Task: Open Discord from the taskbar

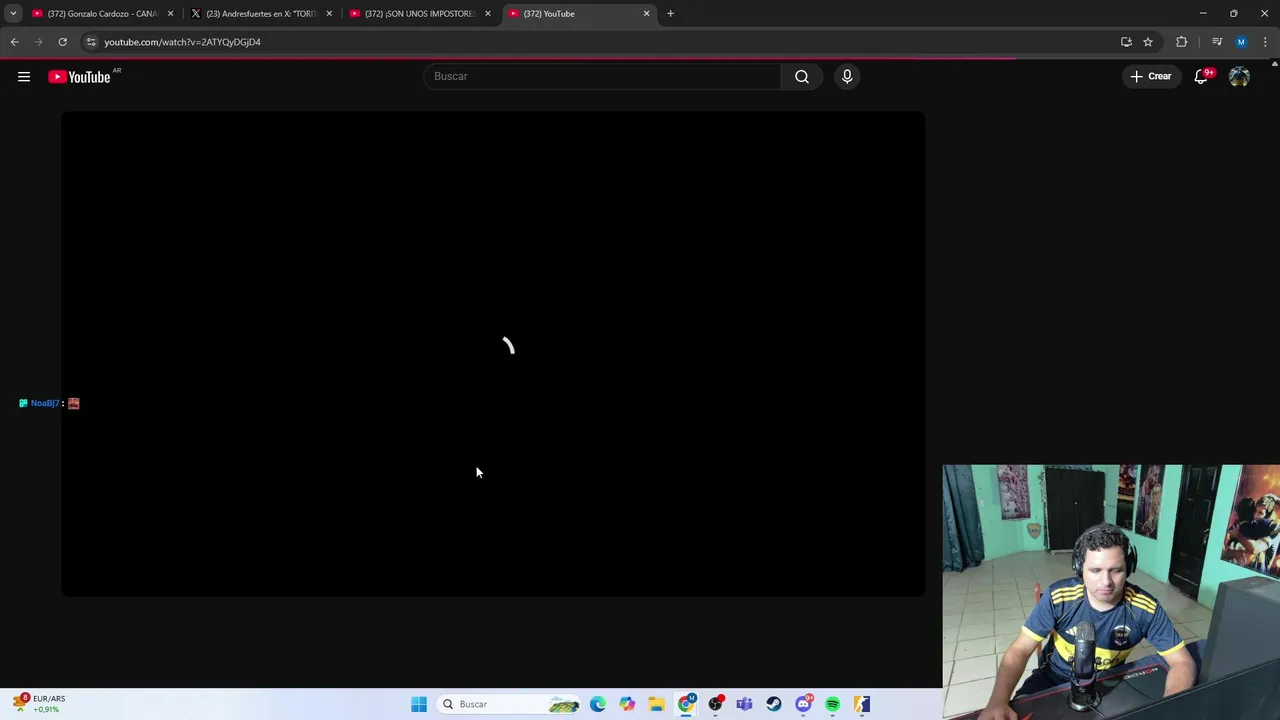Action: pos(803,704)
